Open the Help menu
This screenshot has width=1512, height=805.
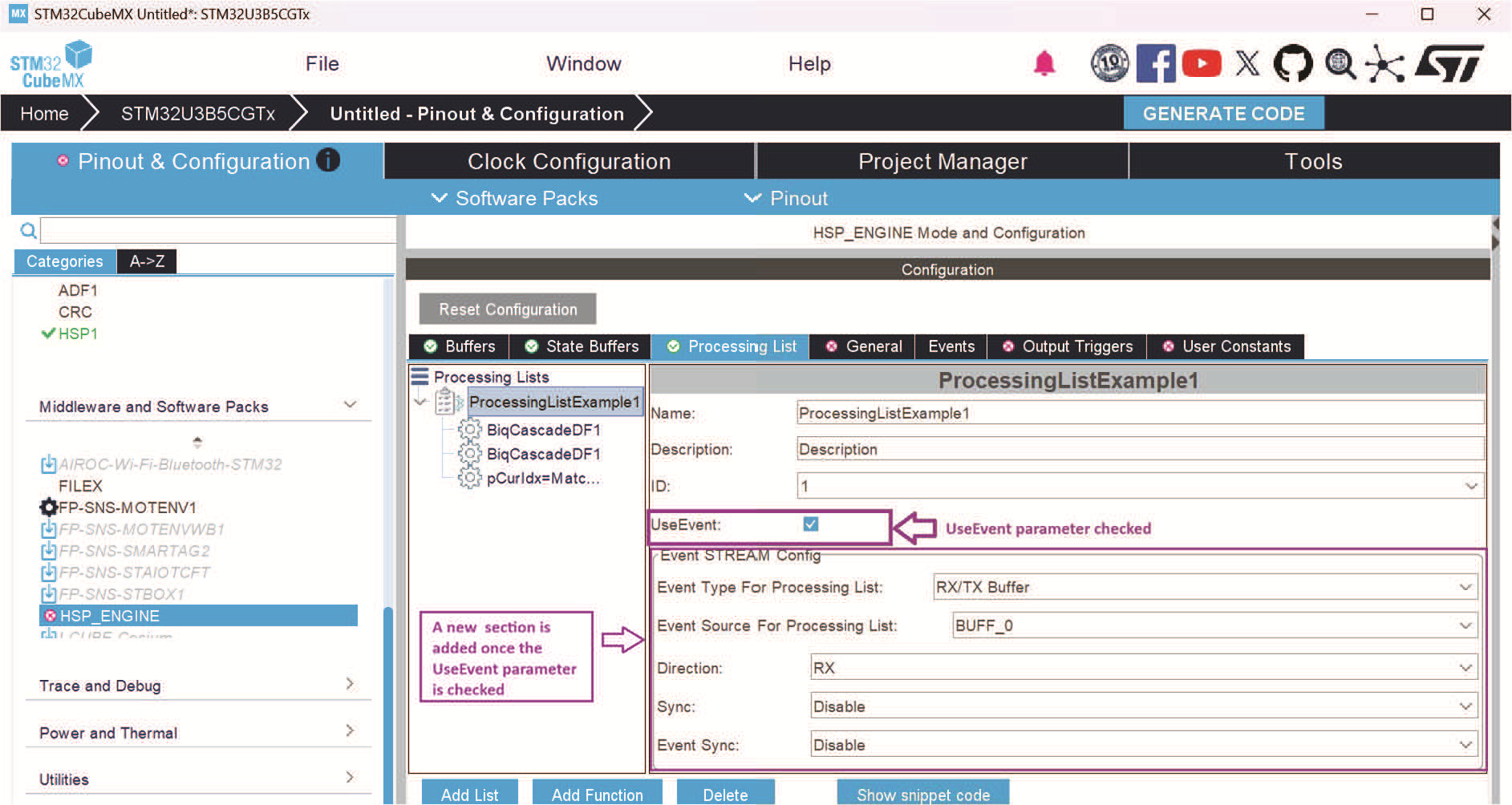coord(809,63)
